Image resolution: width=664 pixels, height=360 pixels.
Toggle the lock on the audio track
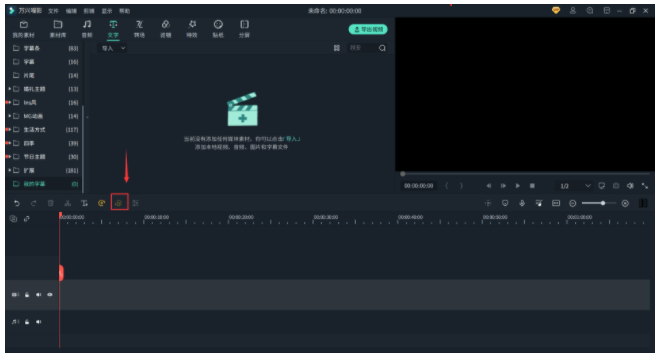pos(27,322)
